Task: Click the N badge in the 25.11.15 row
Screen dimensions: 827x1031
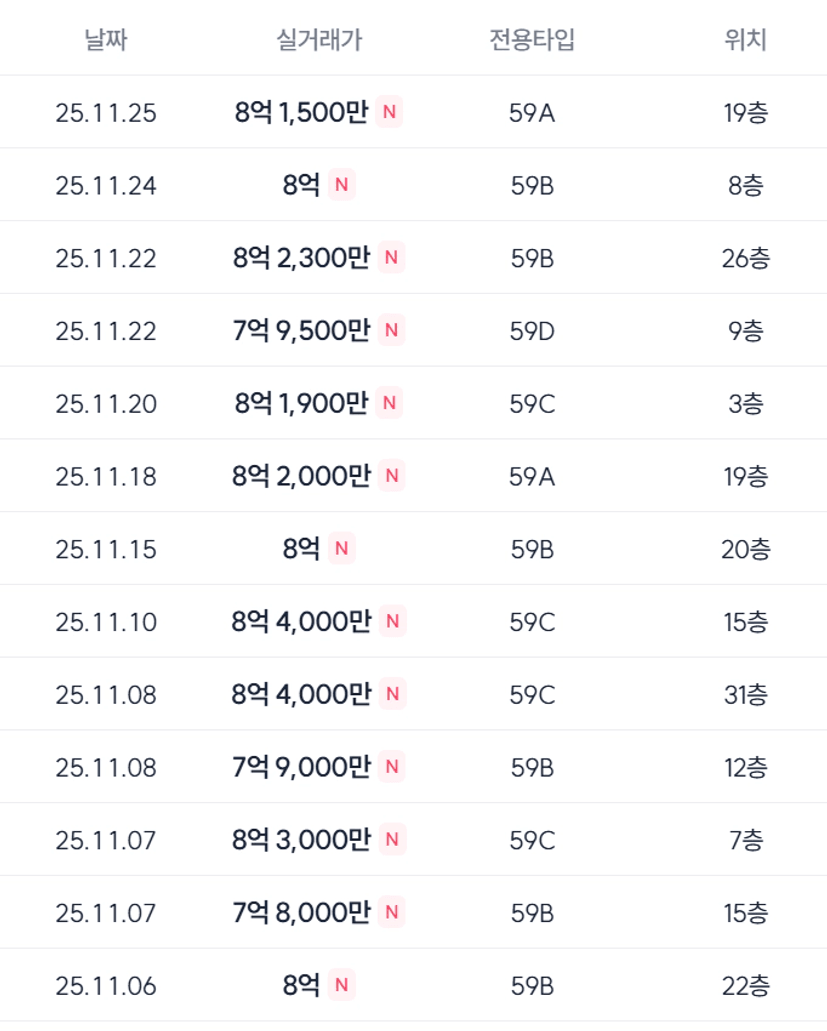Action: 341,549
